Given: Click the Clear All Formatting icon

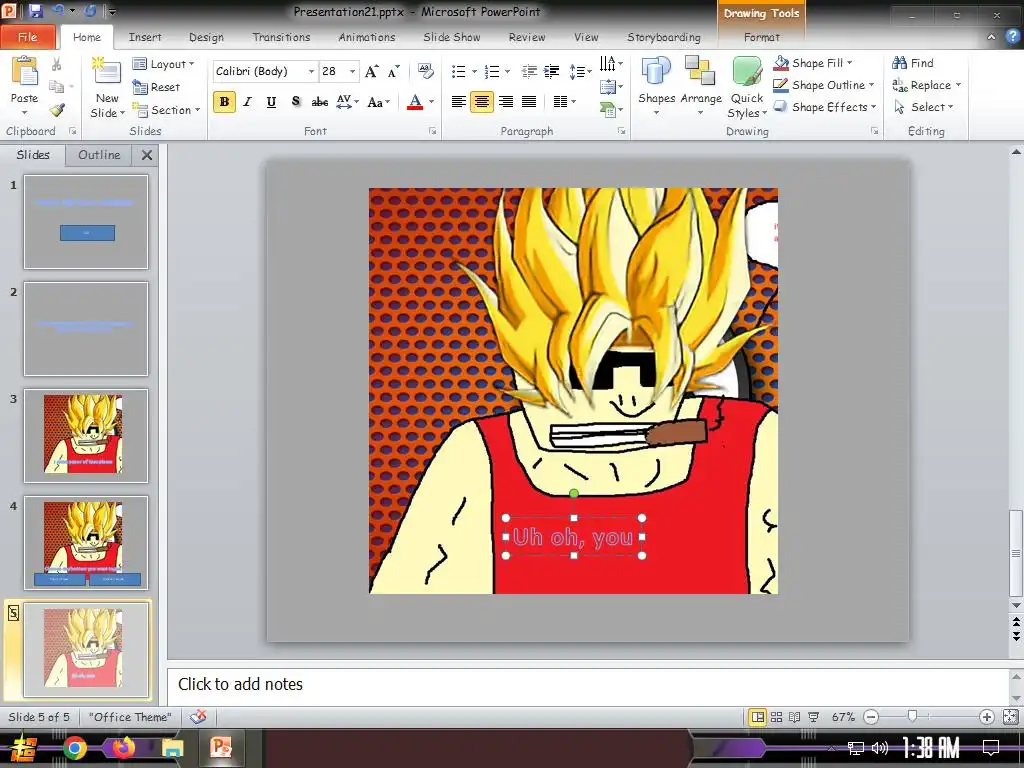Looking at the screenshot, I should pos(426,71).
